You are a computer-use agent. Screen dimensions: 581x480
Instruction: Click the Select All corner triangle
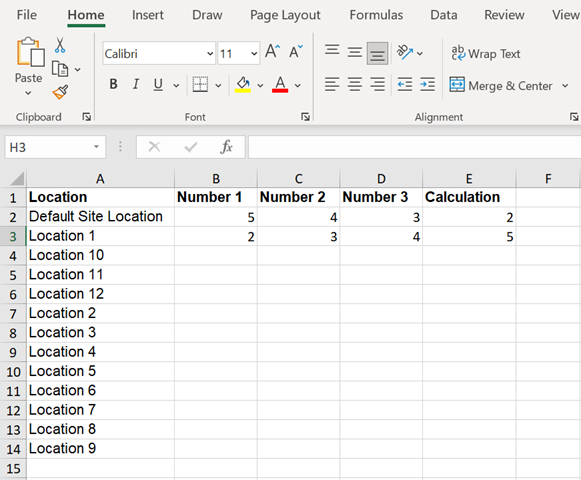click(x=17, y=179)
